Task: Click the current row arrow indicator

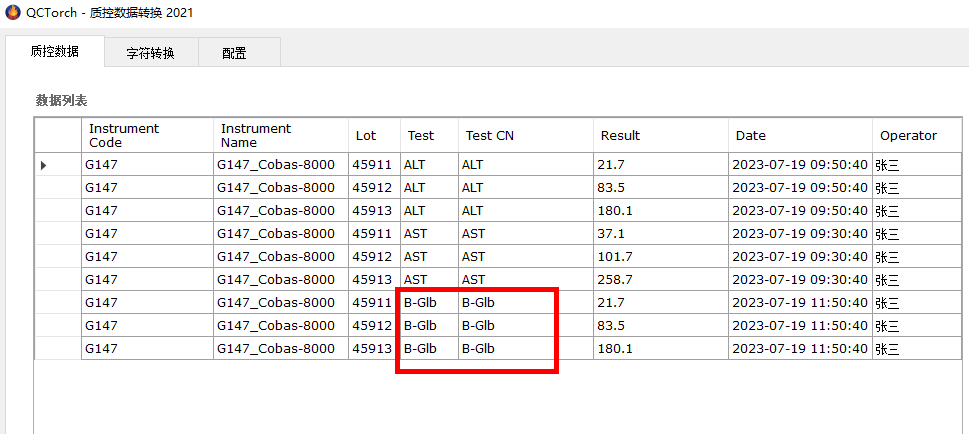Action: coord(43,164)
